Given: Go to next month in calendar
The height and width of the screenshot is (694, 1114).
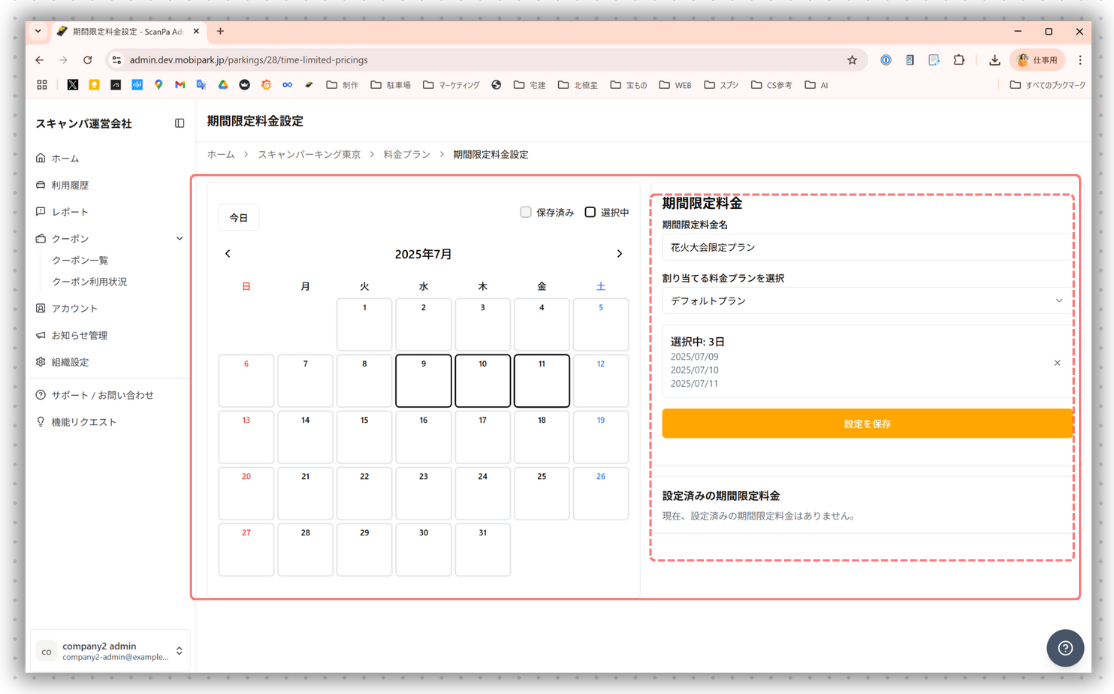Looking at the screenshot, I should 619,254.
